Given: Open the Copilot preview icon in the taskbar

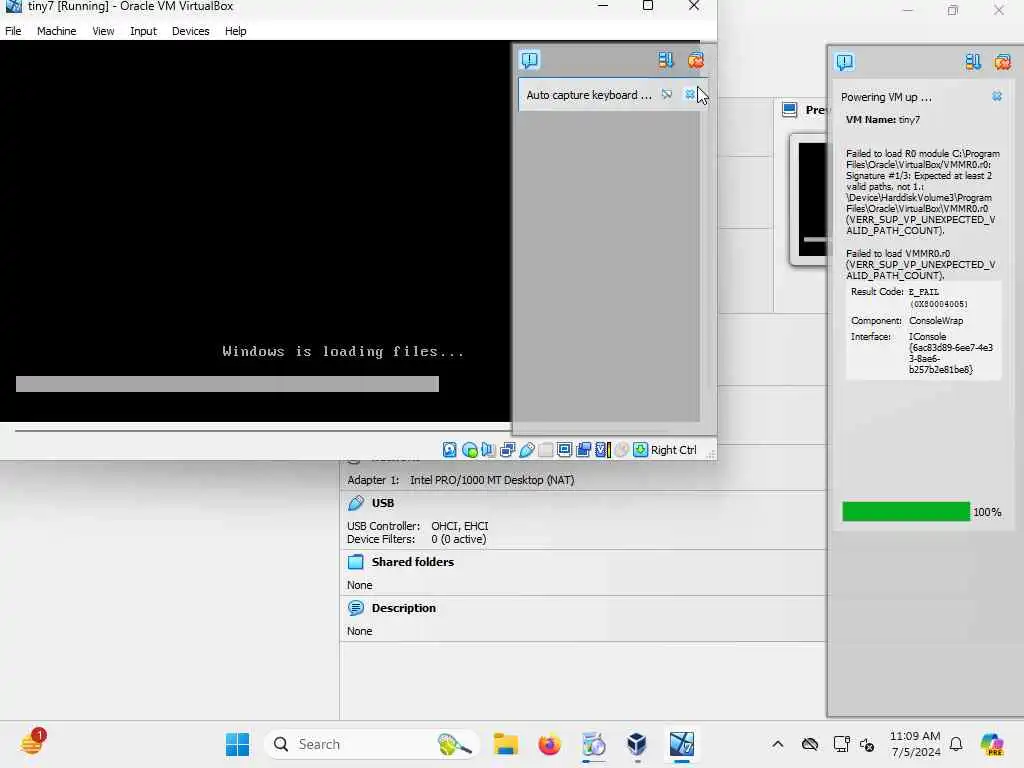Looking at the screenshot, I should point(992,744).
